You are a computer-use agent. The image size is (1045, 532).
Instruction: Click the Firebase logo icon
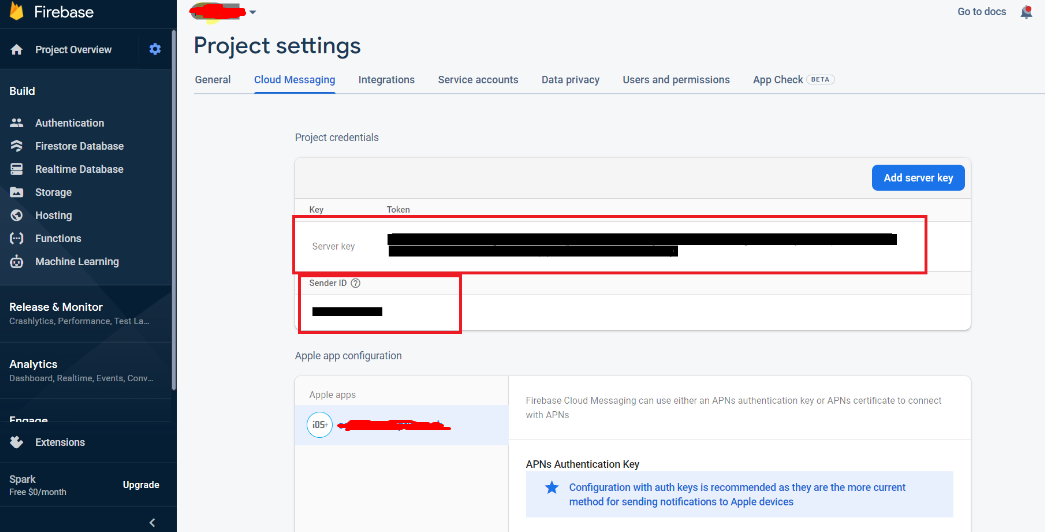16,12
